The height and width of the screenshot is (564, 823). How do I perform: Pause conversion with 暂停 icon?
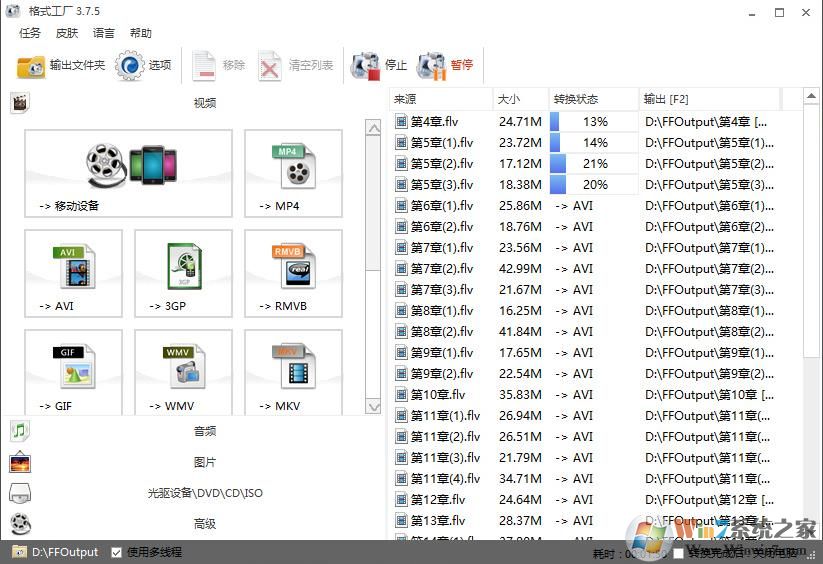point(445,65)
